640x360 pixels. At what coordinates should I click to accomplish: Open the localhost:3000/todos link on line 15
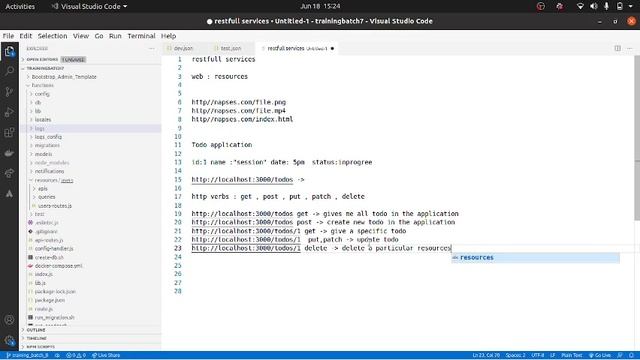click(x=242, y=180)
